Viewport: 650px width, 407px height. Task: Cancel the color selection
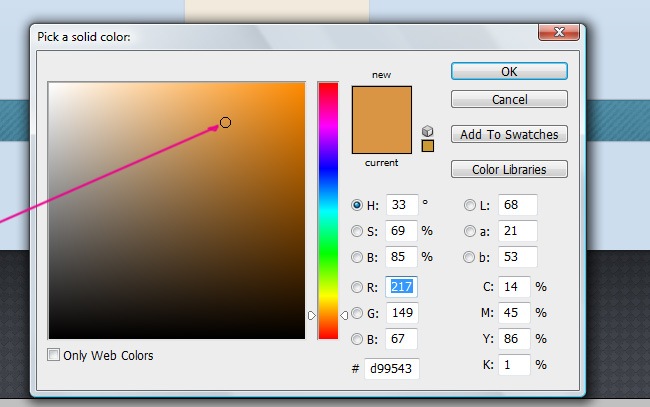click(509, 99)
